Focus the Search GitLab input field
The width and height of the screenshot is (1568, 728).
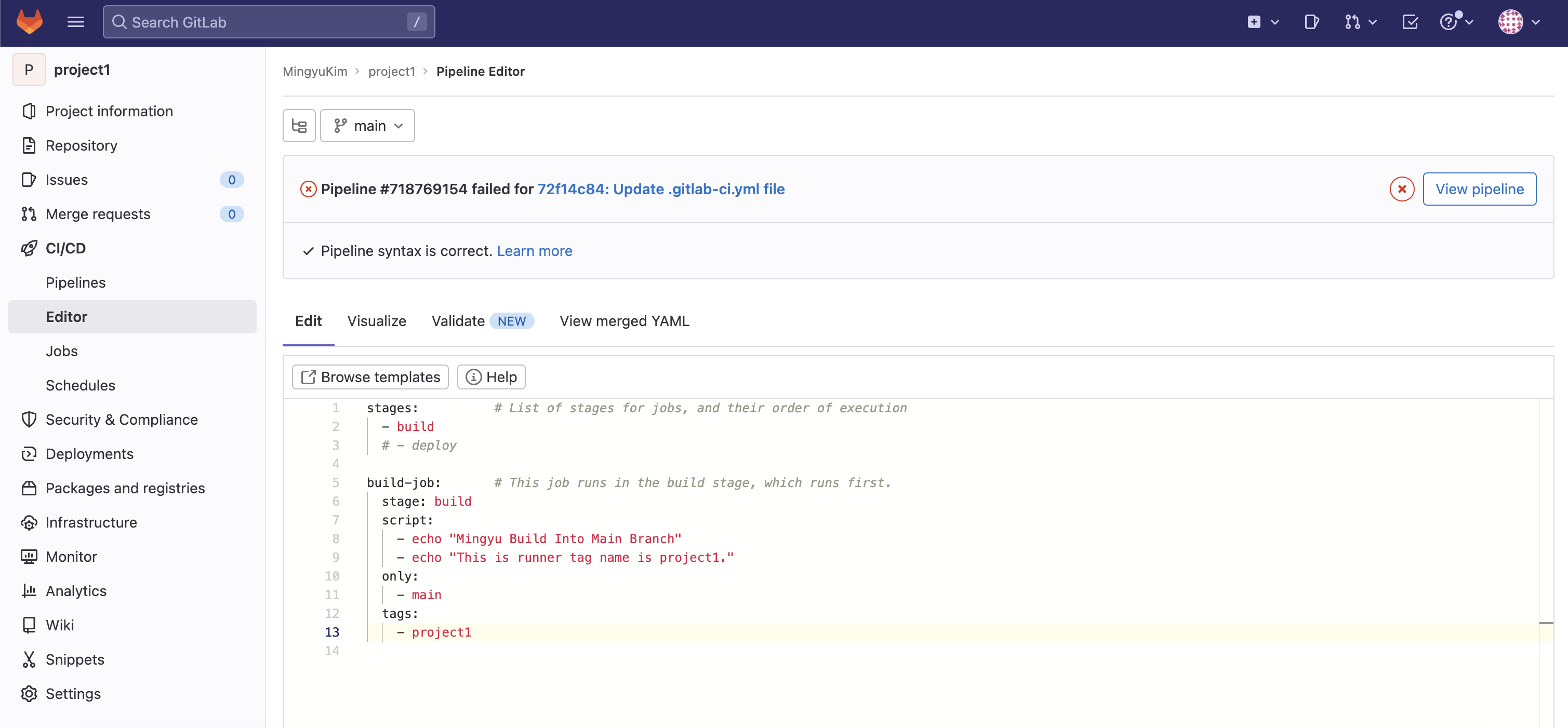pos(268,22)
